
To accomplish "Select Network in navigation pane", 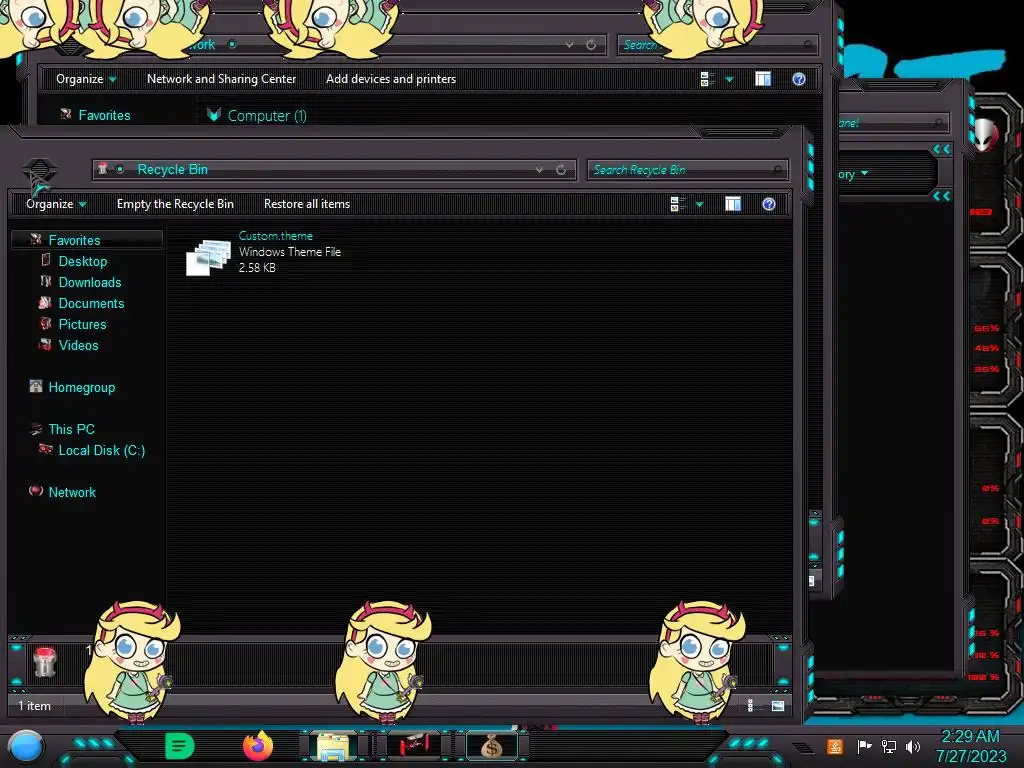I will point(72,492).
